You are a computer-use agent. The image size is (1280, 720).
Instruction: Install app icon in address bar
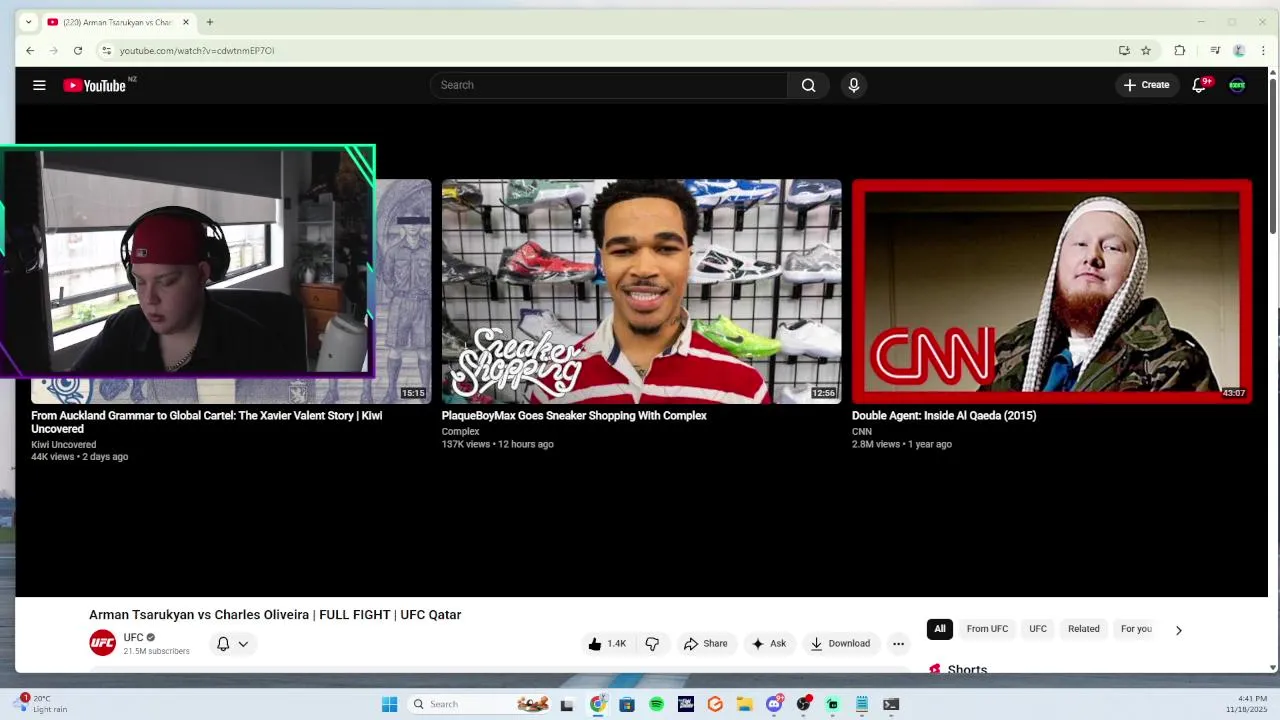[x=1124, y=50]
